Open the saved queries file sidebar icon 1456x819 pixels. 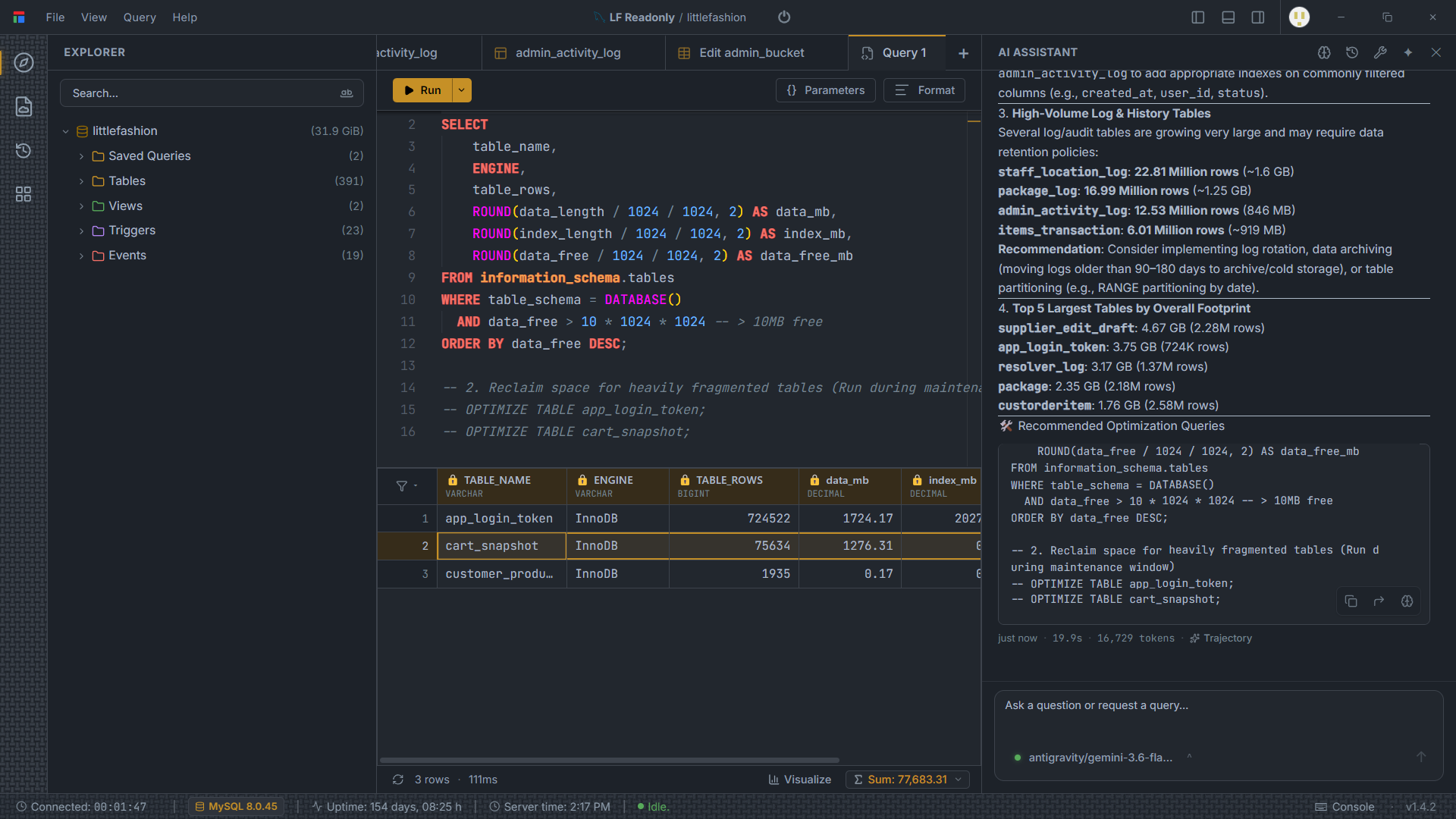tap(24, 107)
